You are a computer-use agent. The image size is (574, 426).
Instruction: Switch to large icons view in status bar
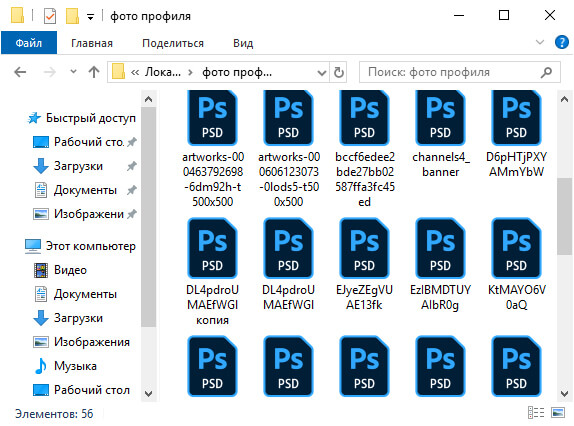558,412
